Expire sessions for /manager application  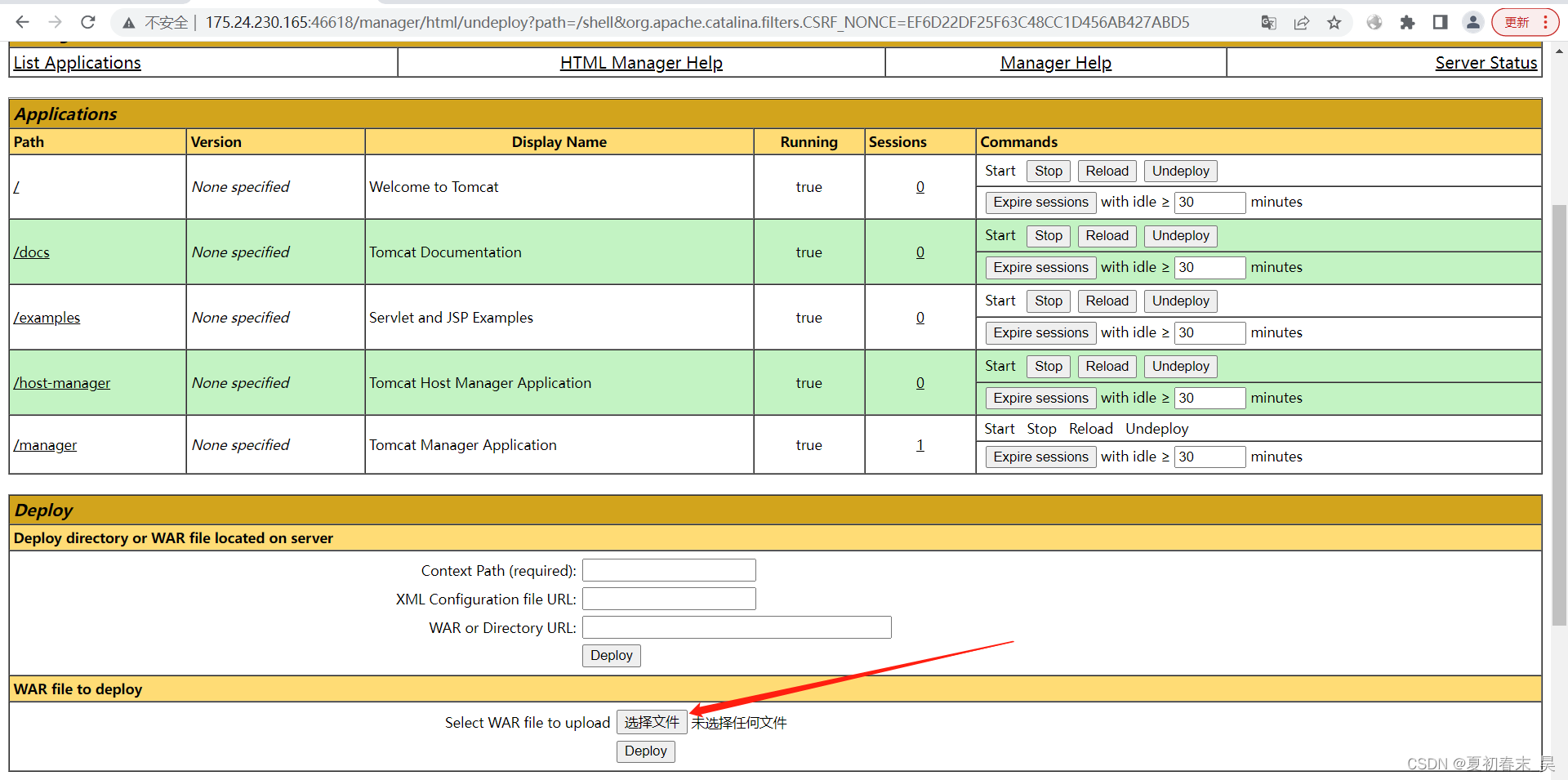[x=1040, y=457]
